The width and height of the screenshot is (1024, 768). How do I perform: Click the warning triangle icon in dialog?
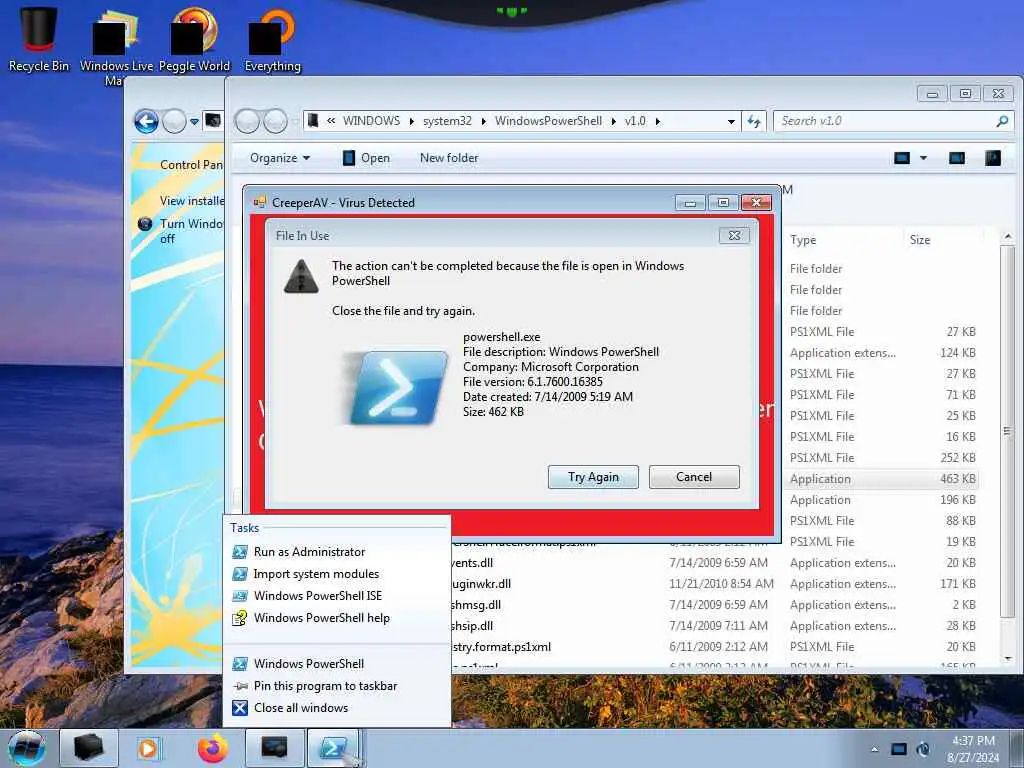tap(301, 277)
